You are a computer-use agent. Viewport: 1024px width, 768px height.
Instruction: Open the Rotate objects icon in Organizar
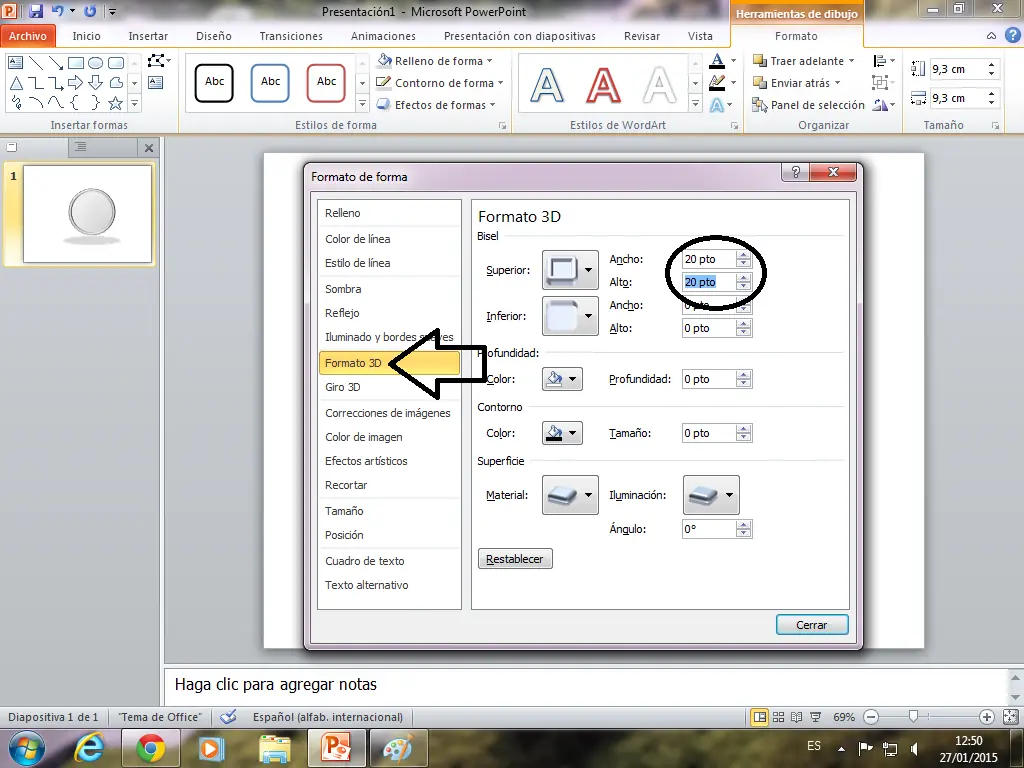[x=880, y=104]
